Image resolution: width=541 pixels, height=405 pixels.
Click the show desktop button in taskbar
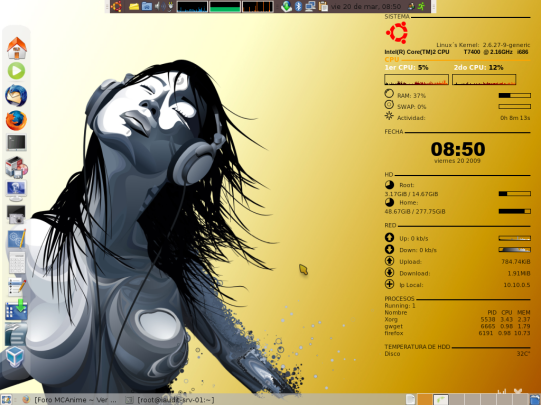tap(6, 400)
